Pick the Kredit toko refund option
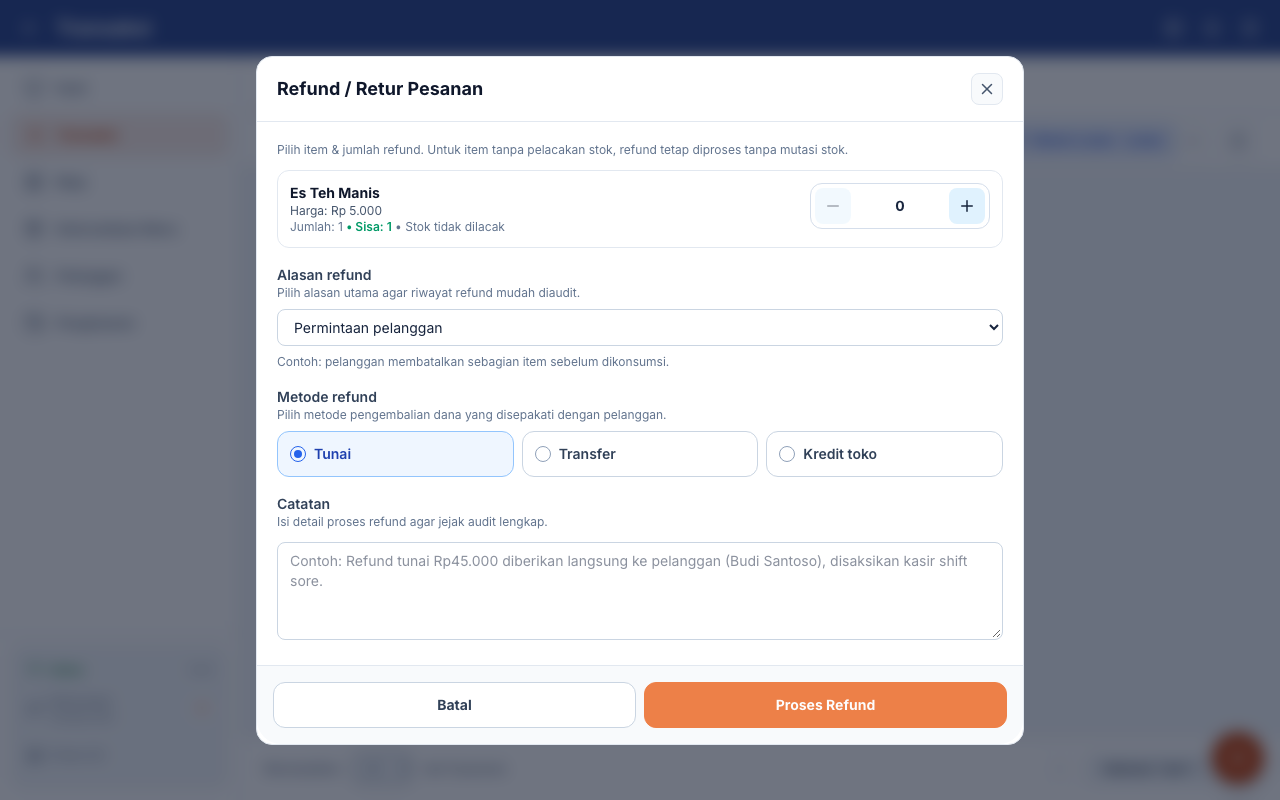This screenshot has height=800, width=1280. click(884, 454)
